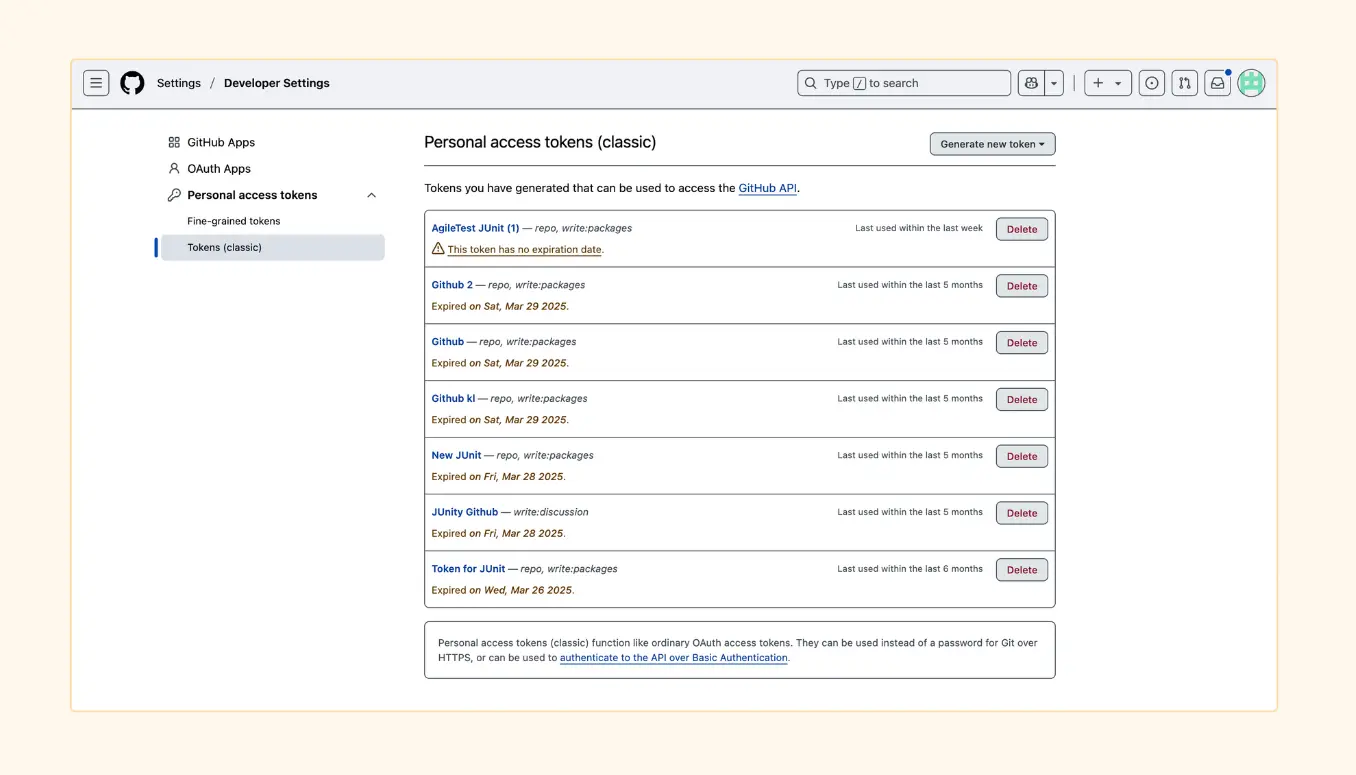Click JUnity Github's 'write:discussion' scope text

(551, 512)
